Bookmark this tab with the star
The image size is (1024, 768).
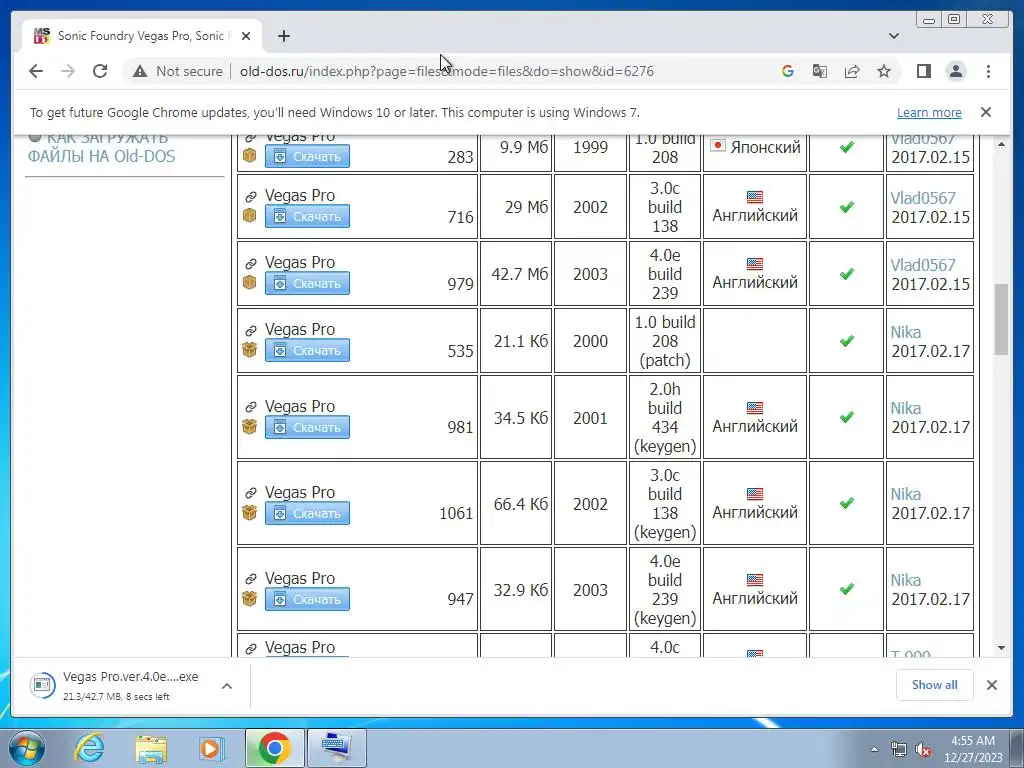884,71
